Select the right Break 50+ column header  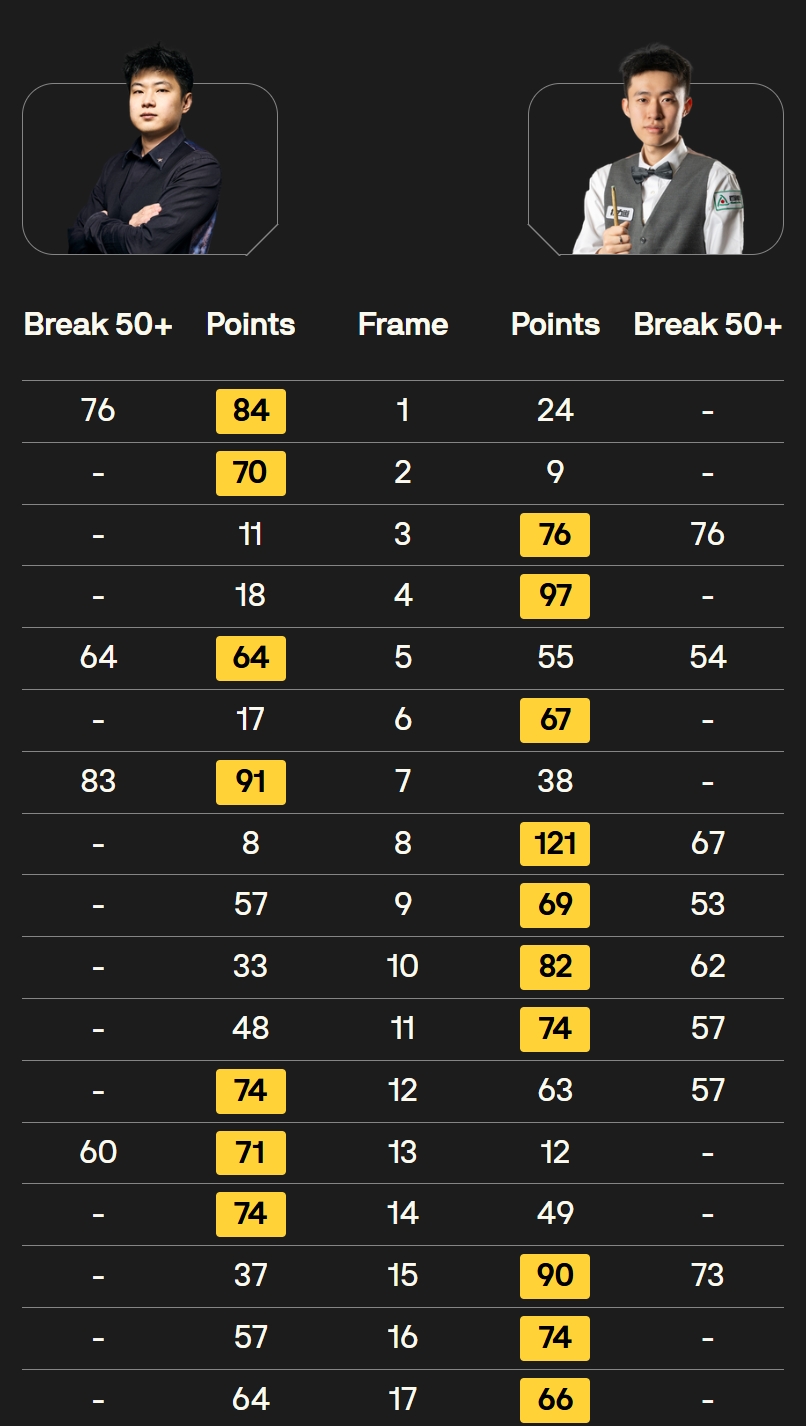tap(707, 324)
